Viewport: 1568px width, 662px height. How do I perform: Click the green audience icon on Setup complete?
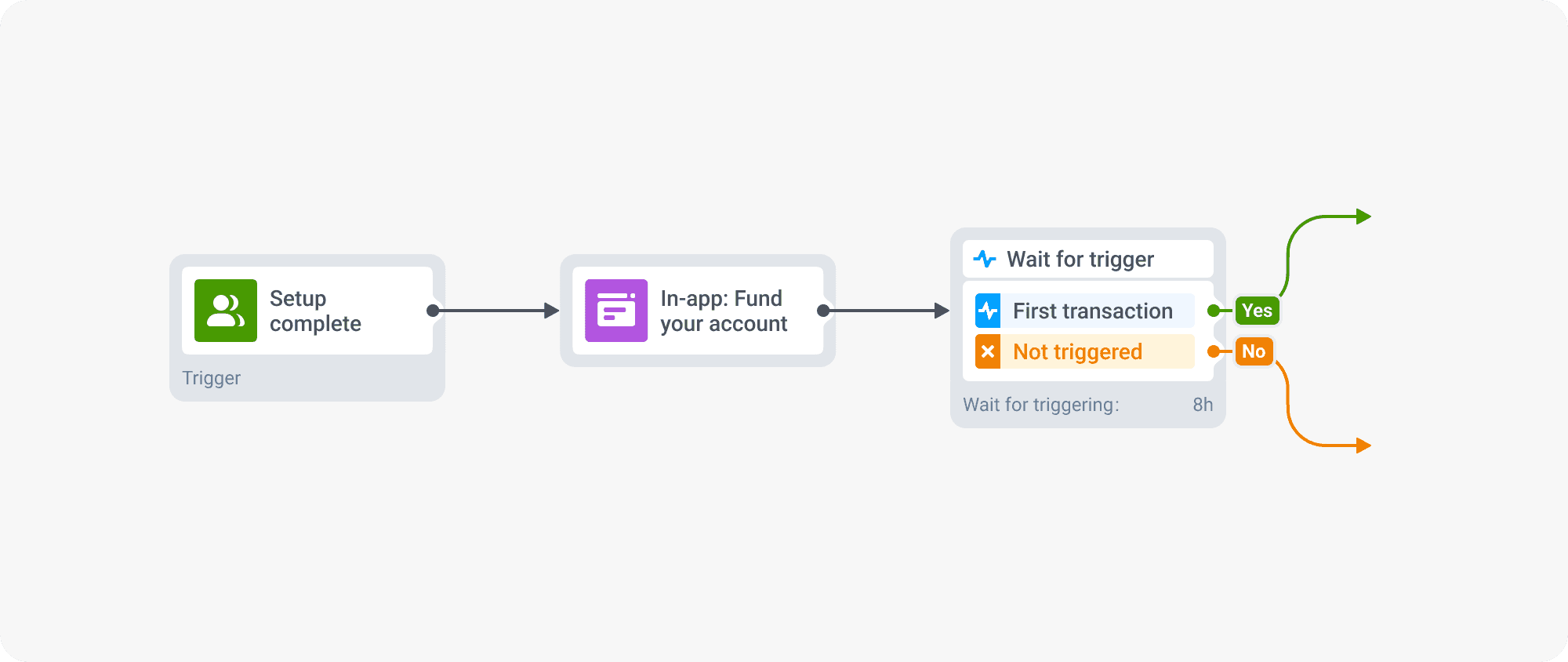point(226,311)
